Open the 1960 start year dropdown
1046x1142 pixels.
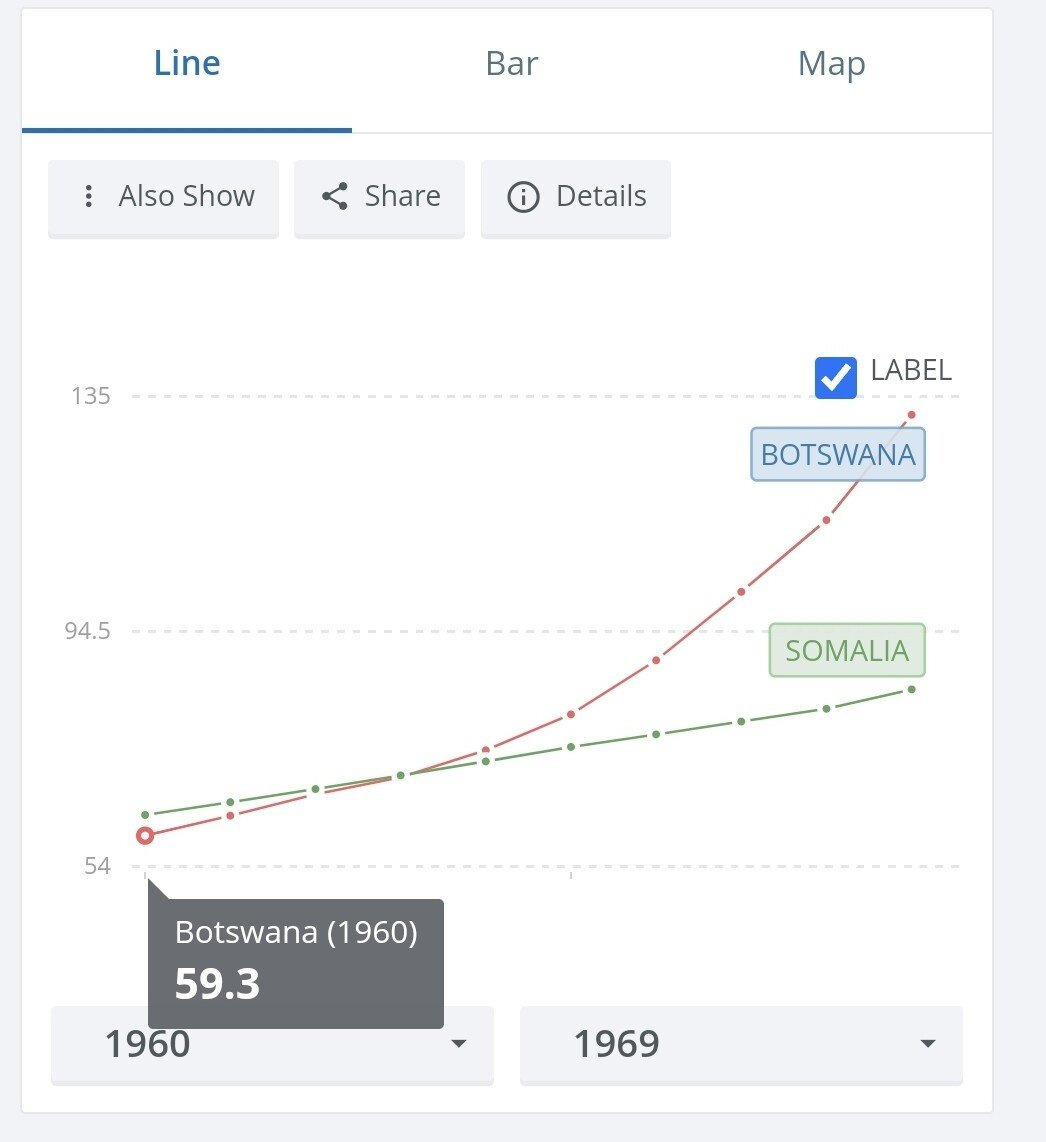[x=272, y=1044]
